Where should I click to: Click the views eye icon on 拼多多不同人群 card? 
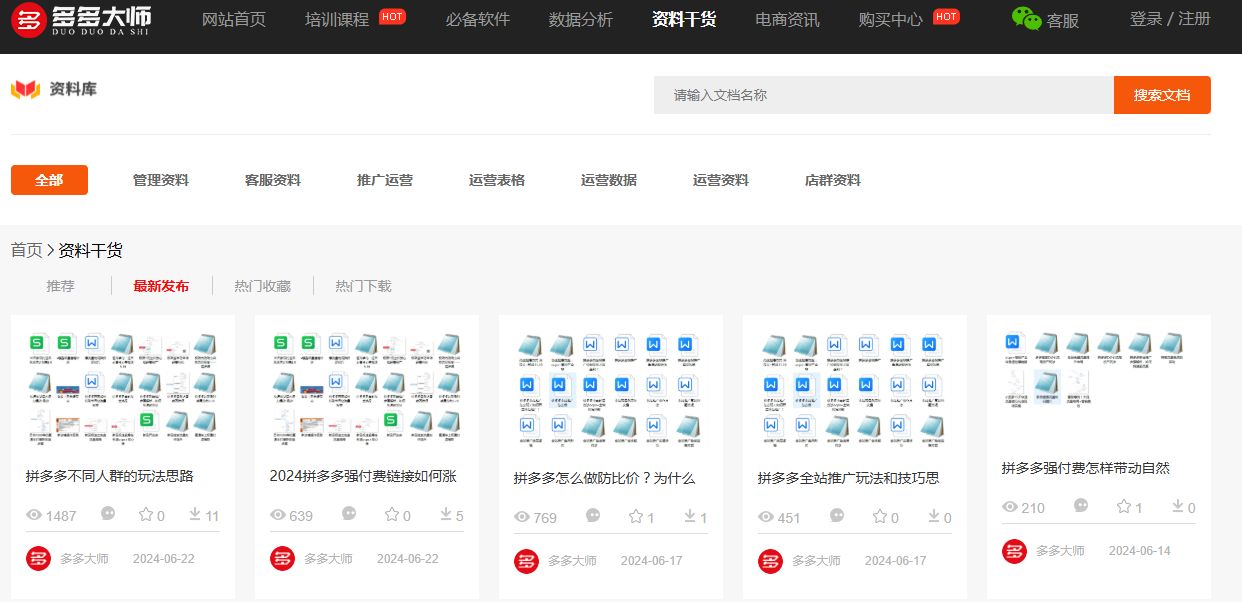pos(34,515)
